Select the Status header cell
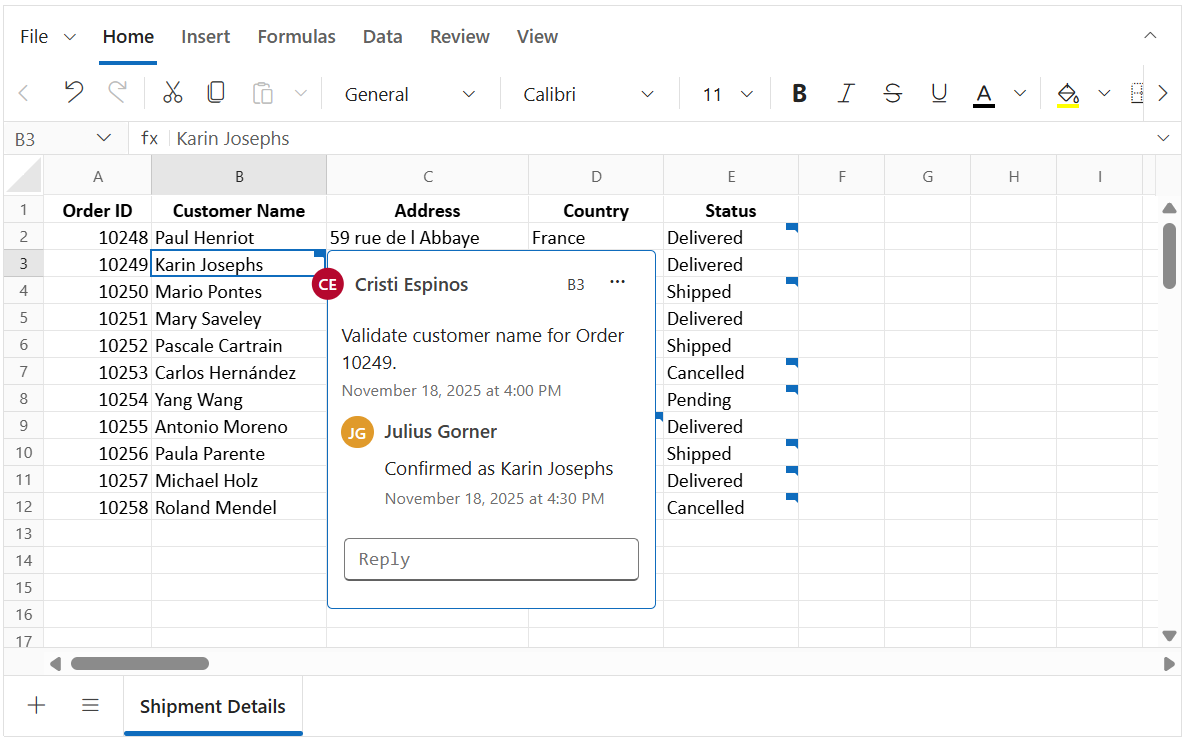This screenshot has height=739, width=1186. (x=731, y=210)
